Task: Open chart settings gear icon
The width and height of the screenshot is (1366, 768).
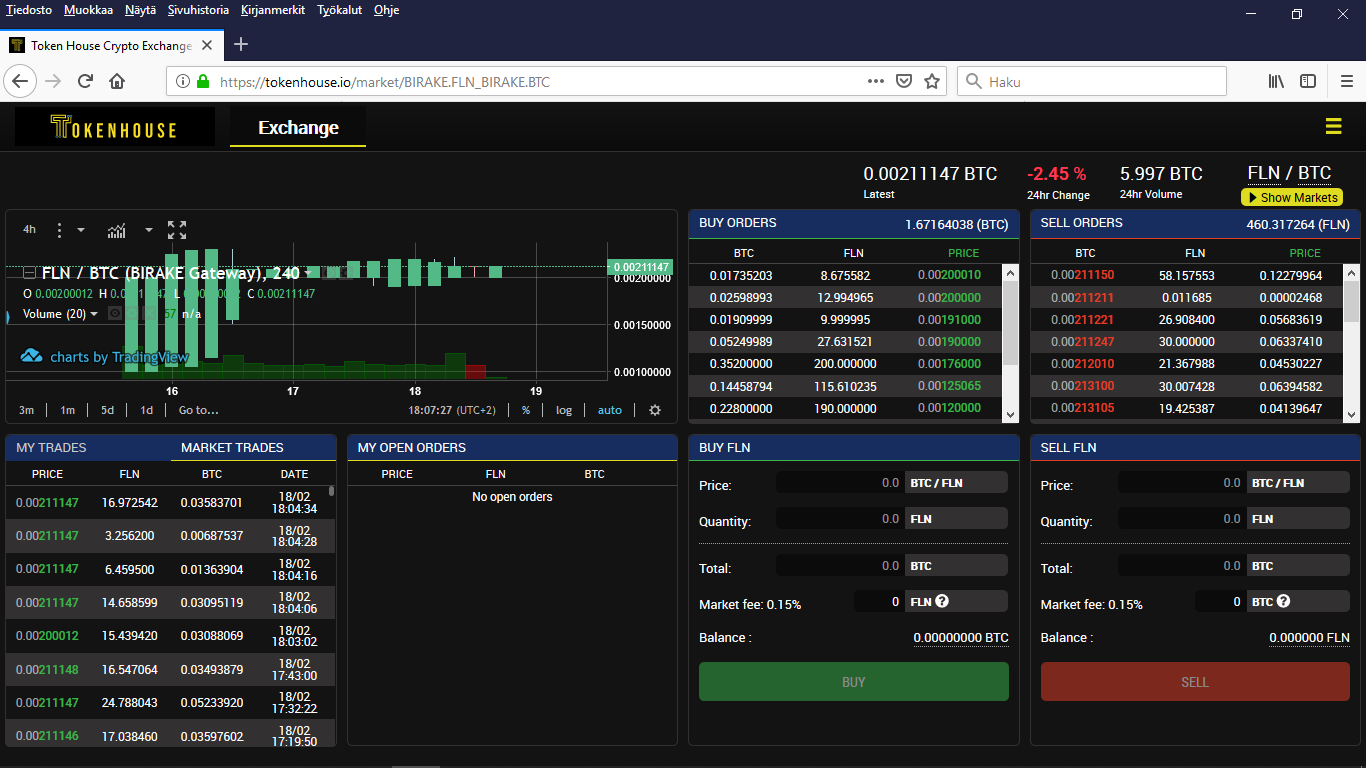Action: (x=655, y=410)
